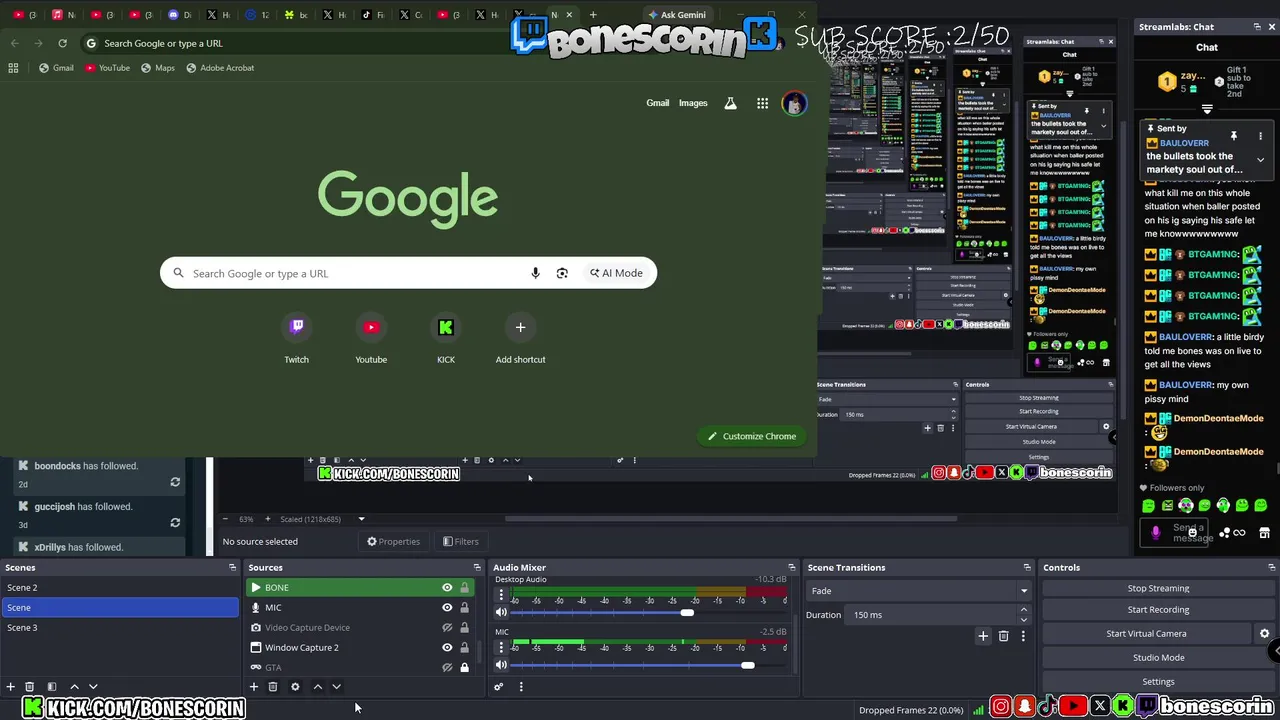Image resolution: width=1280 pixels, height=720 pixels.
Task: Open source properties gear in Sources toolbar
Action: (x=295, y=687)
